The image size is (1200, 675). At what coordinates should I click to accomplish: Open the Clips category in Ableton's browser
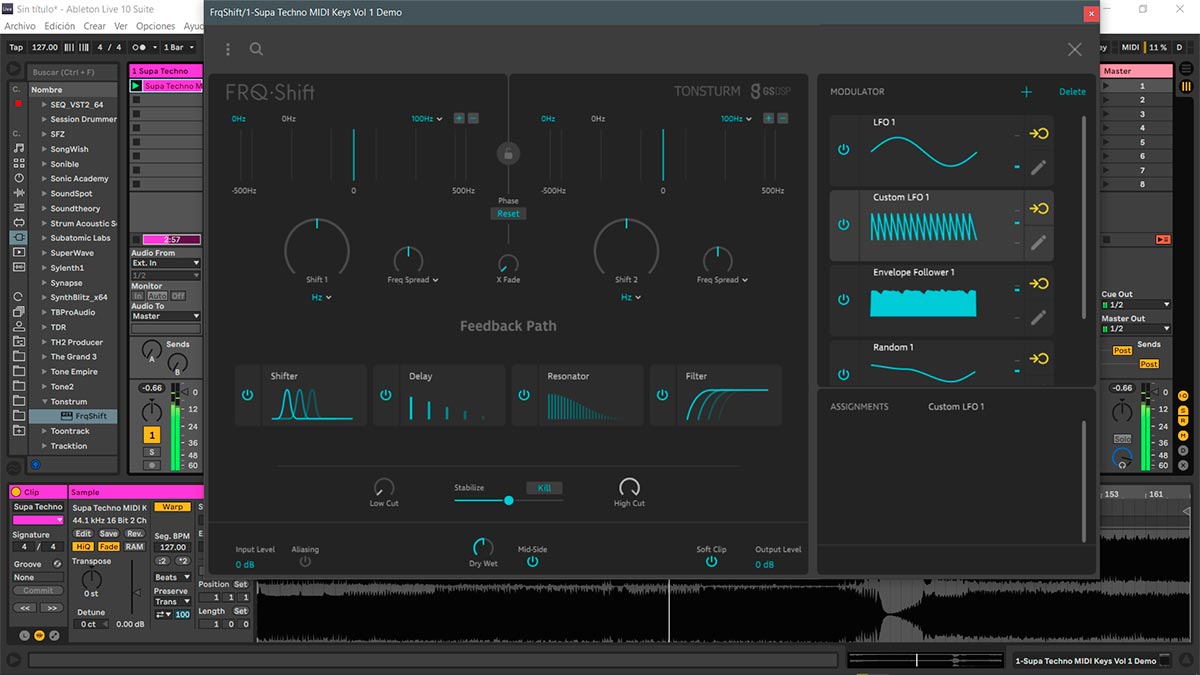[x=19, y=252]
